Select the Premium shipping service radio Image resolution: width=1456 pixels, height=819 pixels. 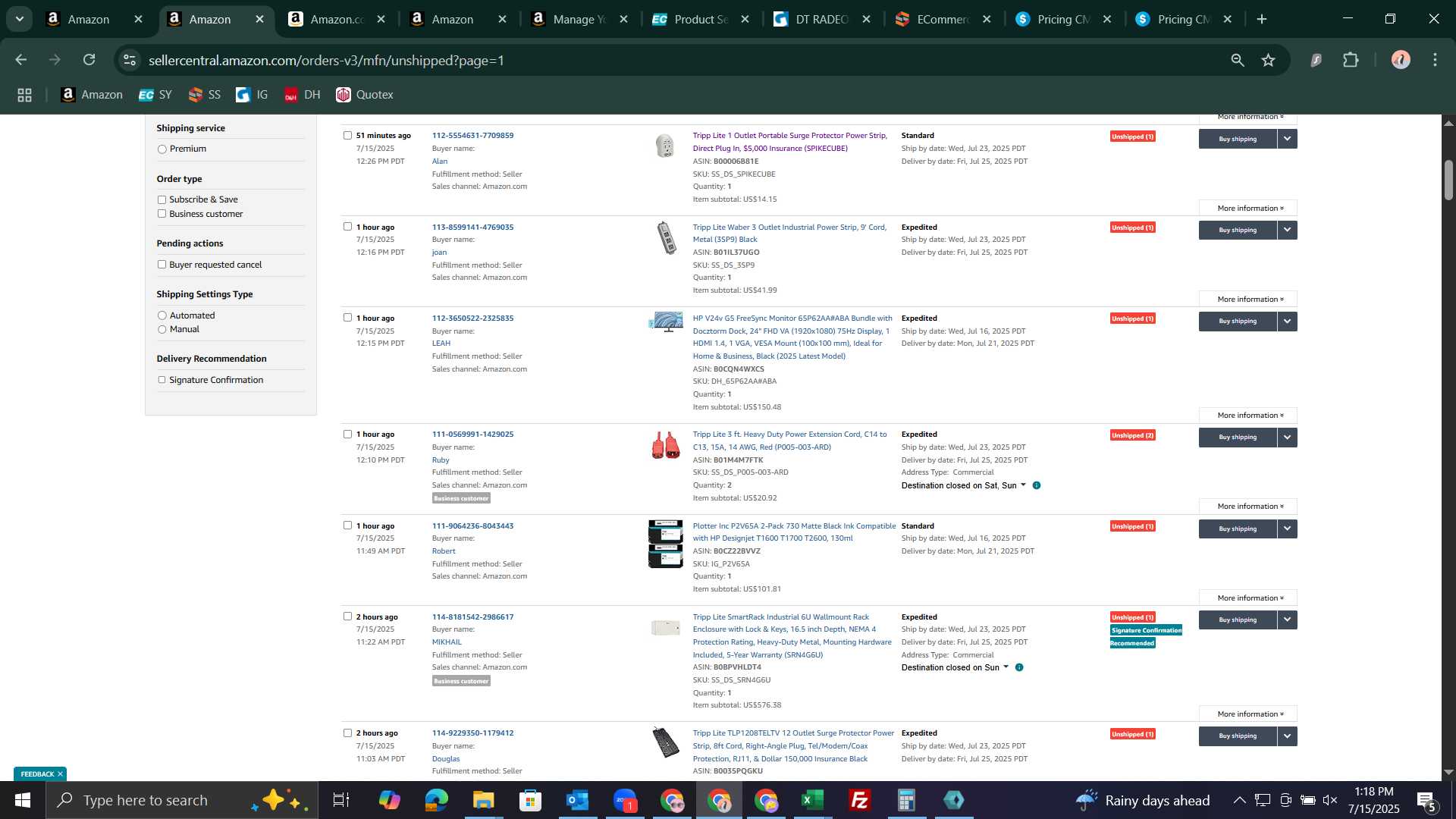pos(162,149)
